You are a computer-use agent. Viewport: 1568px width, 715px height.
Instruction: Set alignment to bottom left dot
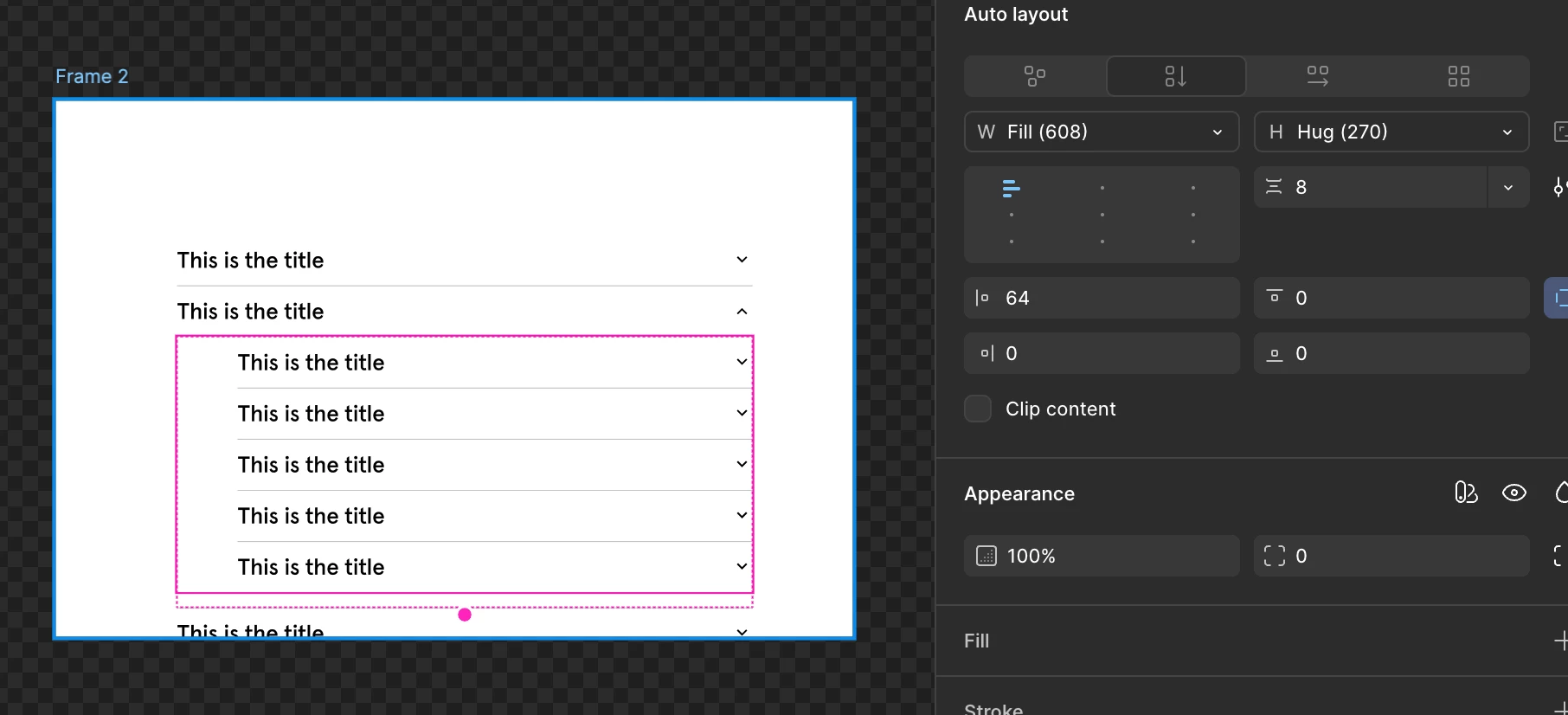point(1011,242)
